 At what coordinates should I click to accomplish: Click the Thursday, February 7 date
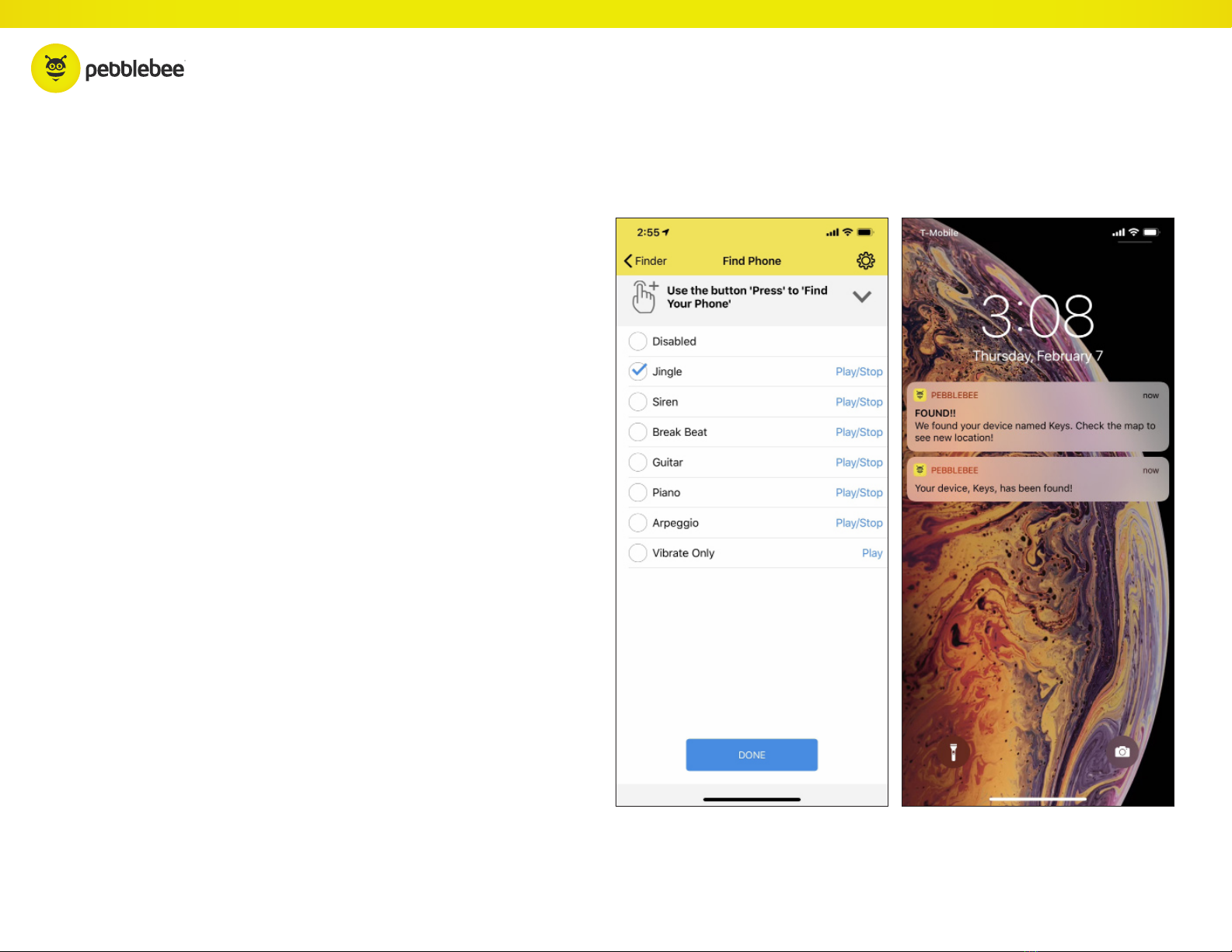click(x=1038, y=356)
